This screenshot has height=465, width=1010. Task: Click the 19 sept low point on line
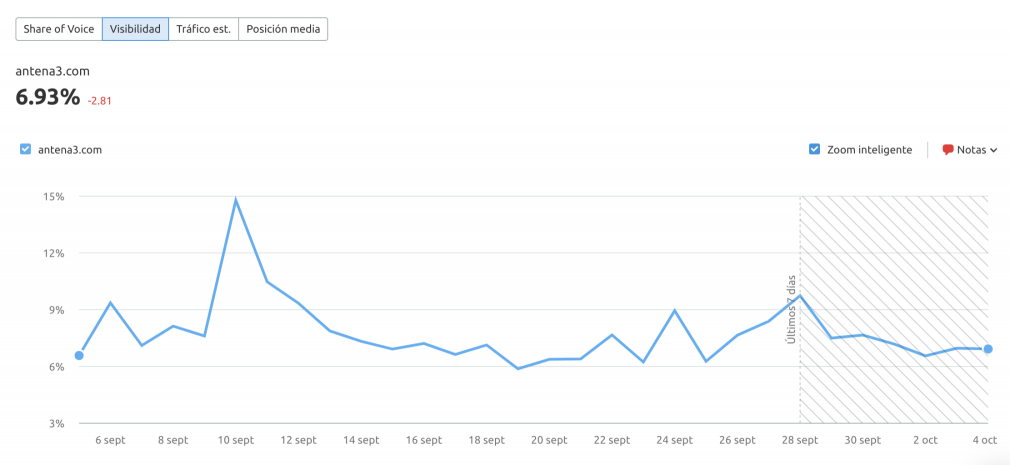pyautogui.click(x=518, y=368)
